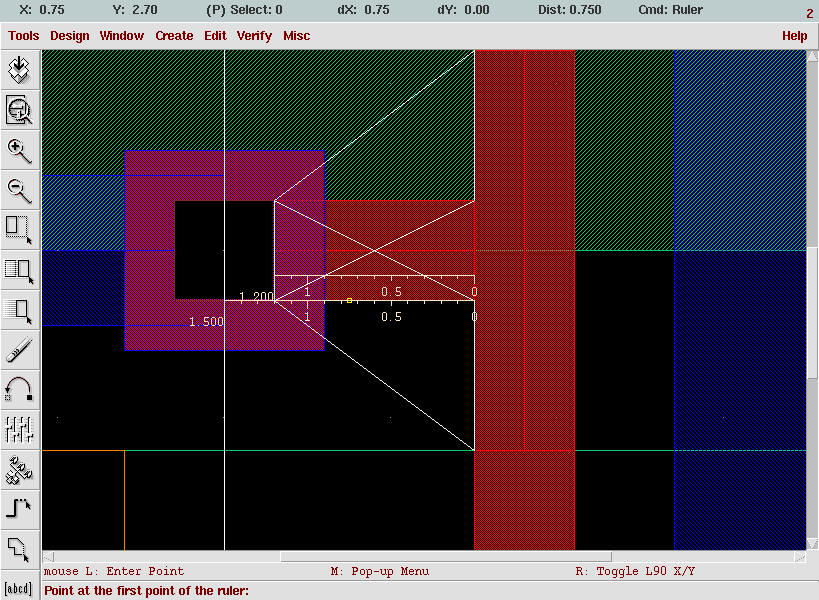The height and width of the screenshot is (600, 819).
Task: Select the Move tool icon
Action: [x=20, y=311]
